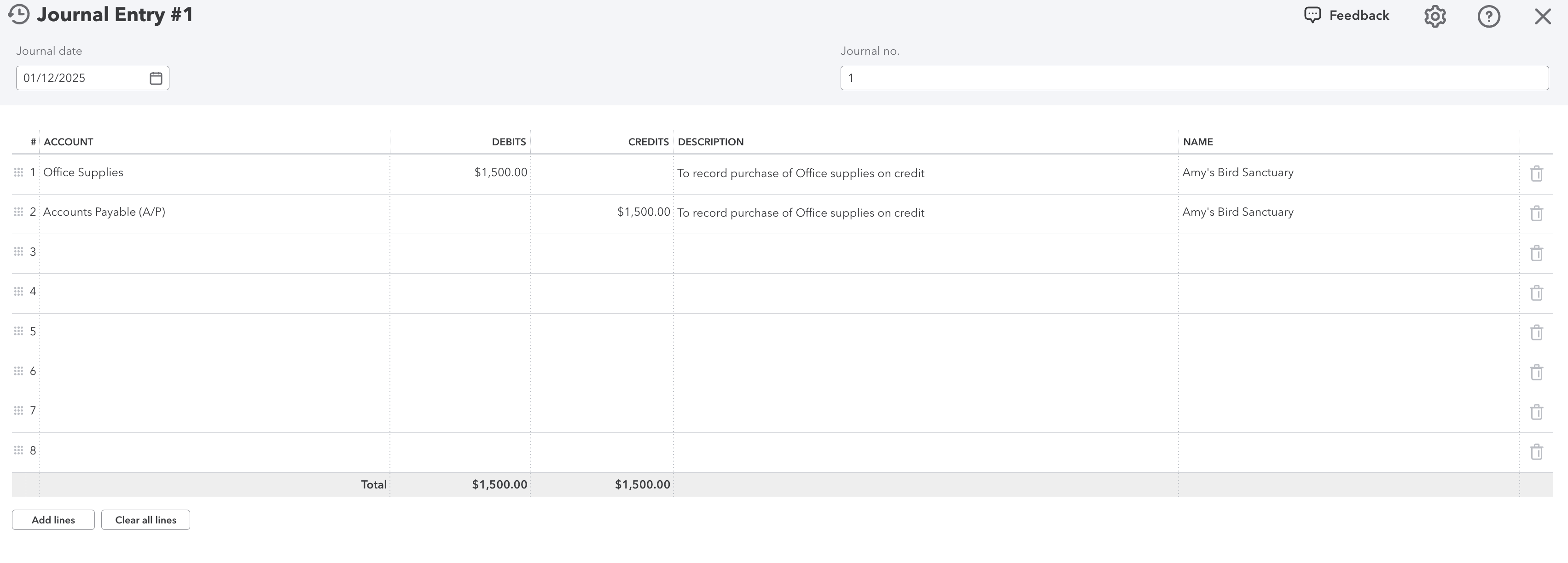Viewport: 1568px width, 563px height.
Task: Open the journal entry history clock icon
Action: tap(19, 15)
